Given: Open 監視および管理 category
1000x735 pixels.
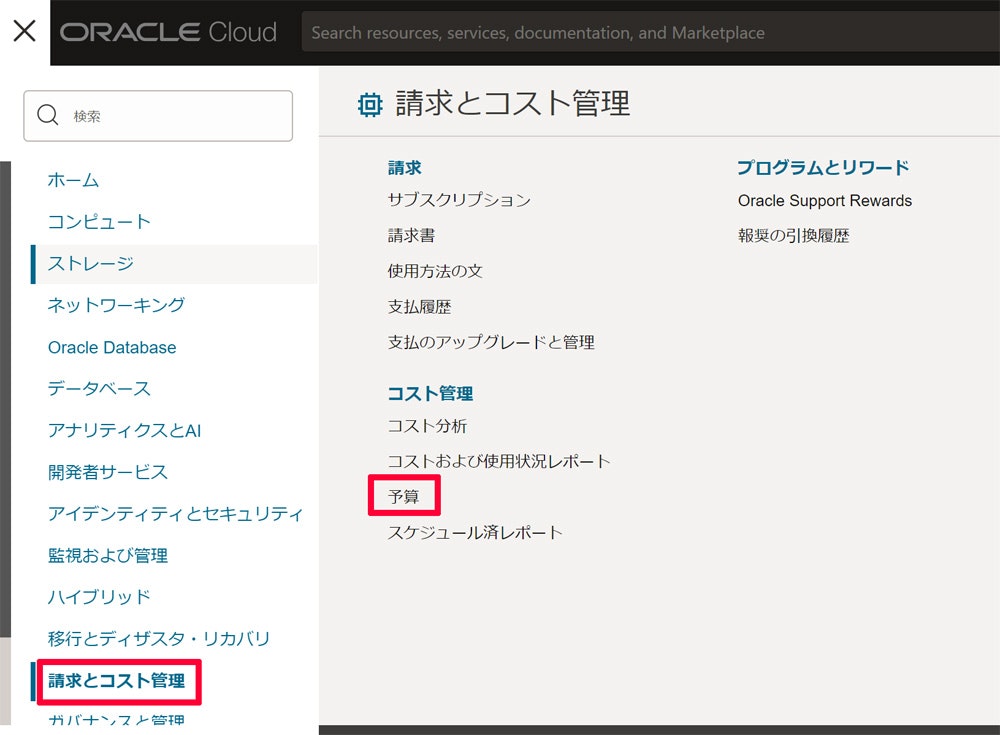Looking at the screenshot, I should pyautogui.click(x=108, y=556).
